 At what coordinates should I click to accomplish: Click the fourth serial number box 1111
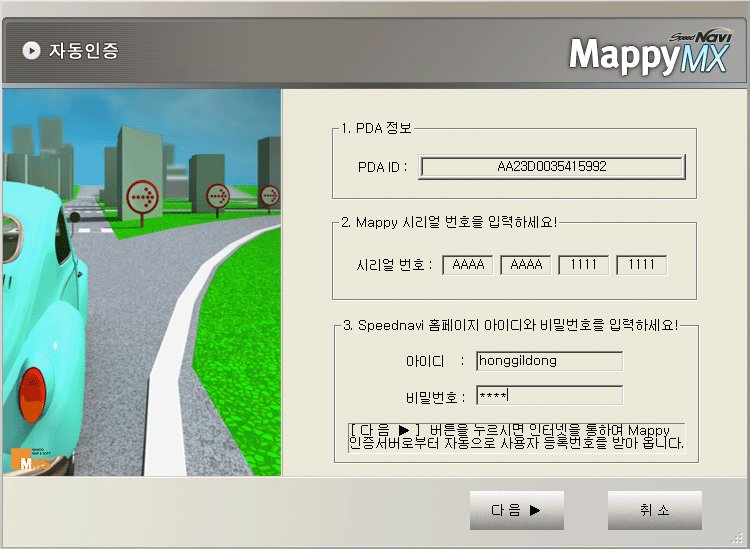coord(641,265)
